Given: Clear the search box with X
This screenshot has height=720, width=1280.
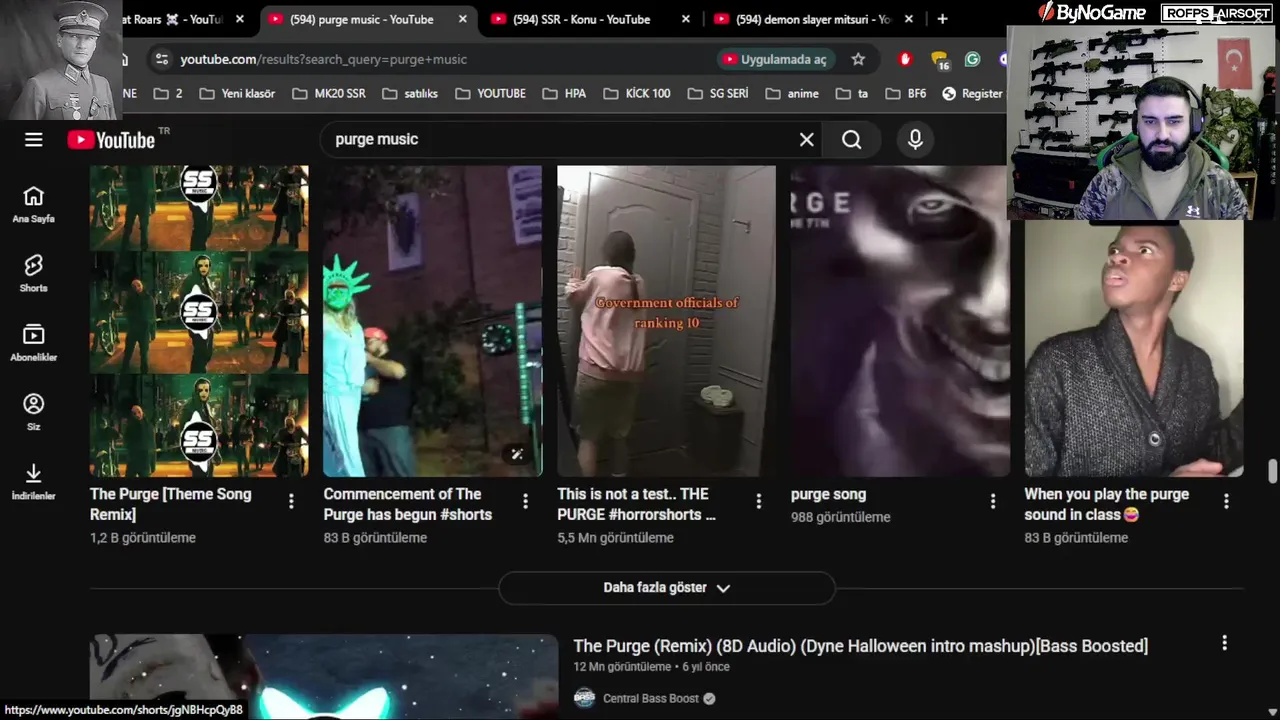Looking at the screenshot, I should 807,140.
